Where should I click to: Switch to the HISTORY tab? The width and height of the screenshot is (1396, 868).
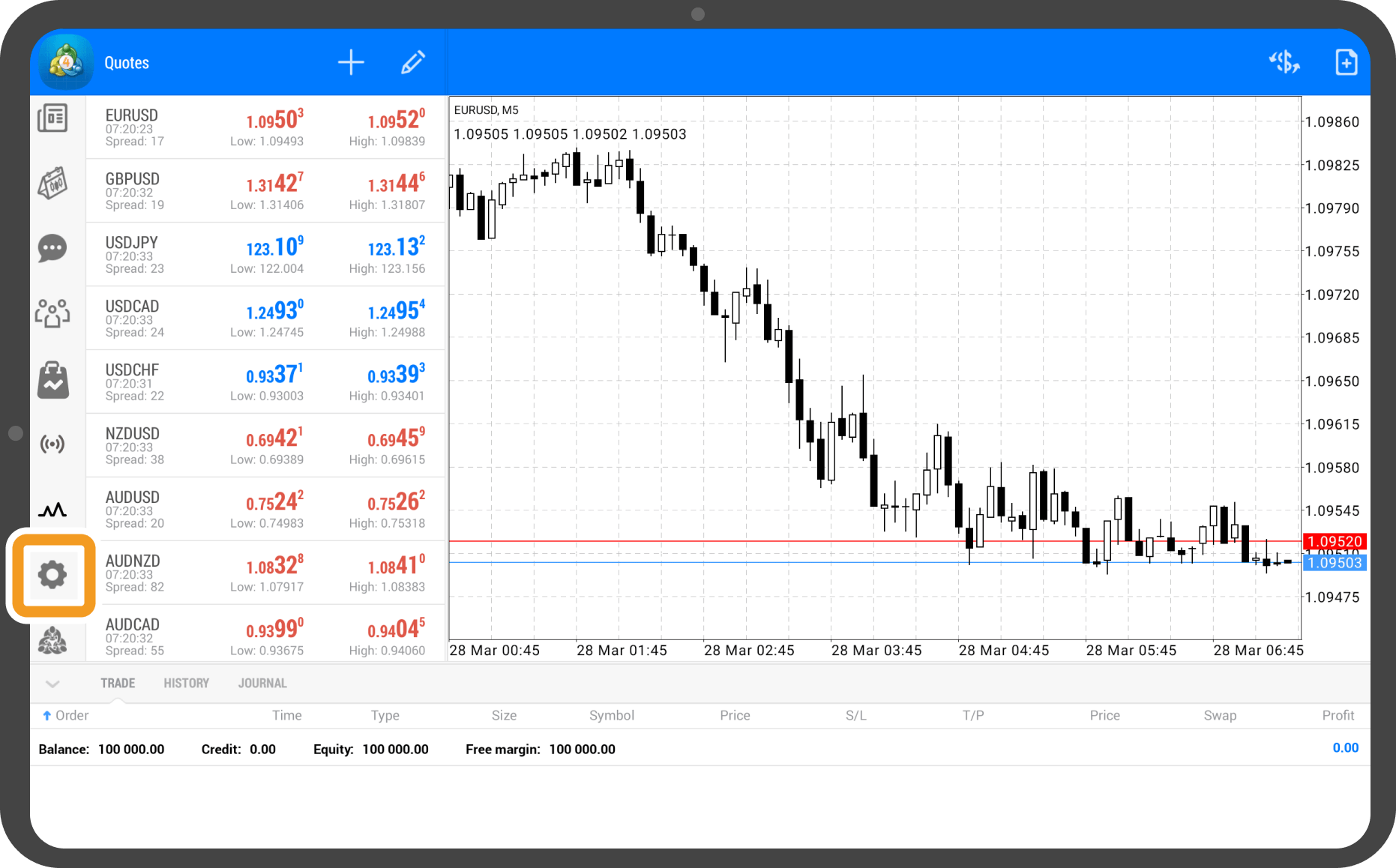186,684
